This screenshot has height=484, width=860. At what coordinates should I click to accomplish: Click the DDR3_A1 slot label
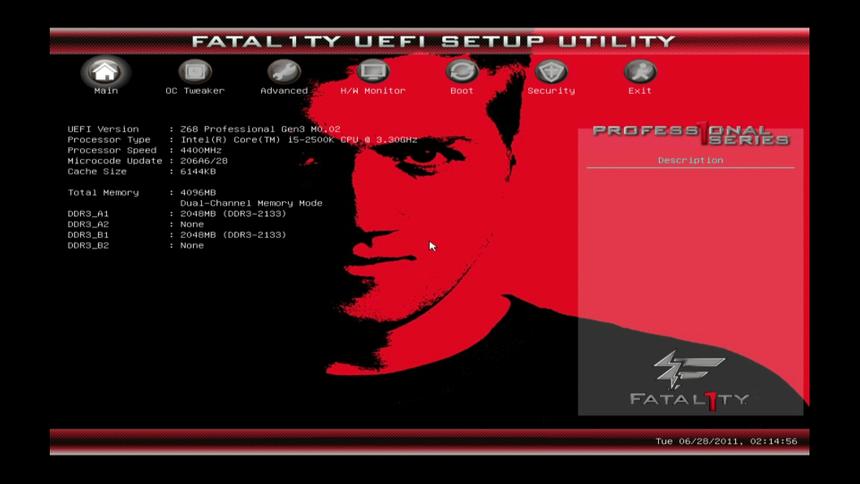coord(88,213)
